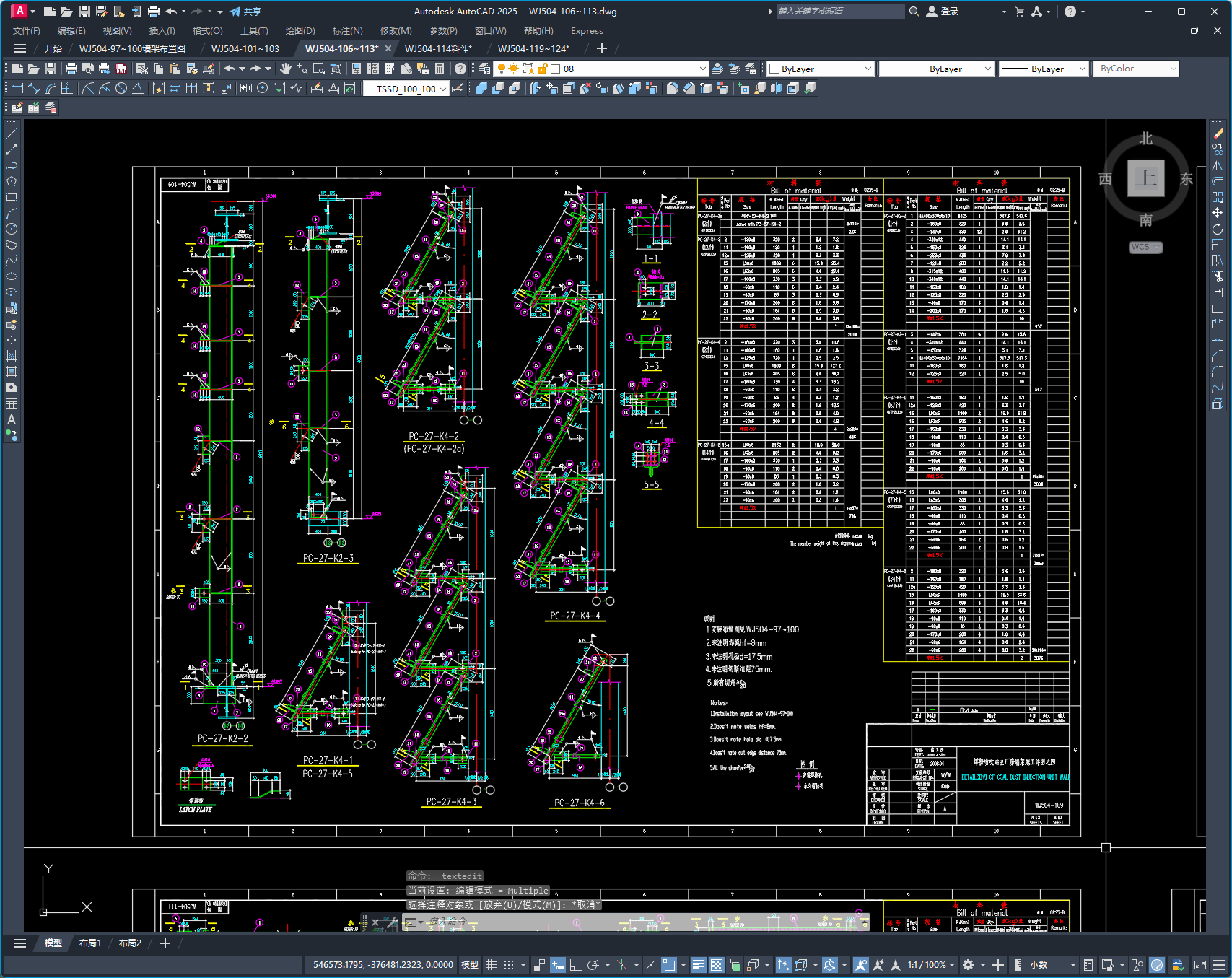The width and height of the screenshot is (1232, 978).
Task: Click the 上 face of the view cube
Action: click(x=1146, y=178)
